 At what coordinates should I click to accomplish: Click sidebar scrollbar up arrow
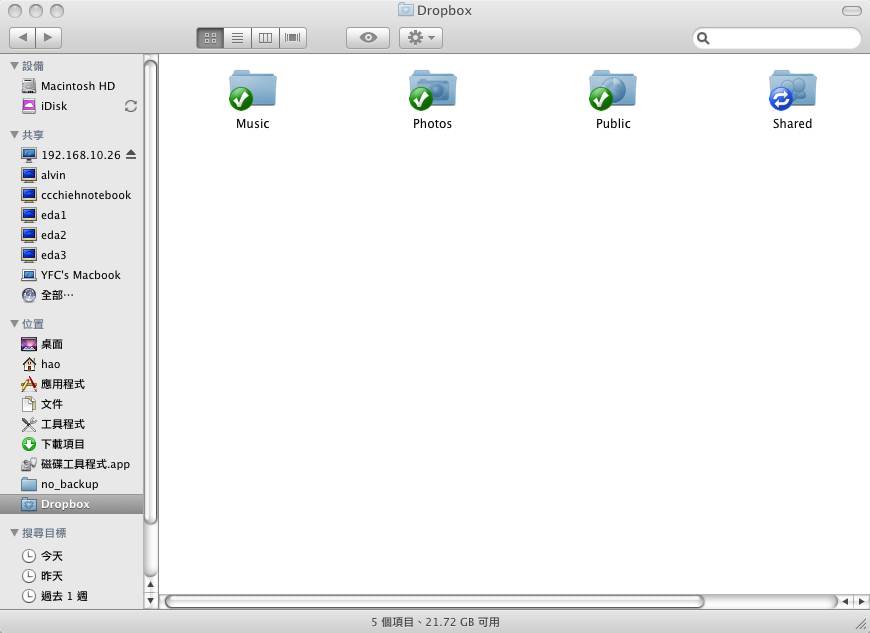coord(150,585)
